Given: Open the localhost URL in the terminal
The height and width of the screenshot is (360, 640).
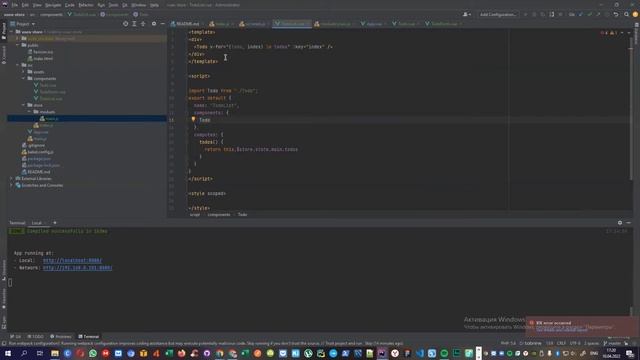Looking at the screenshot, I should tap(72, 260).
